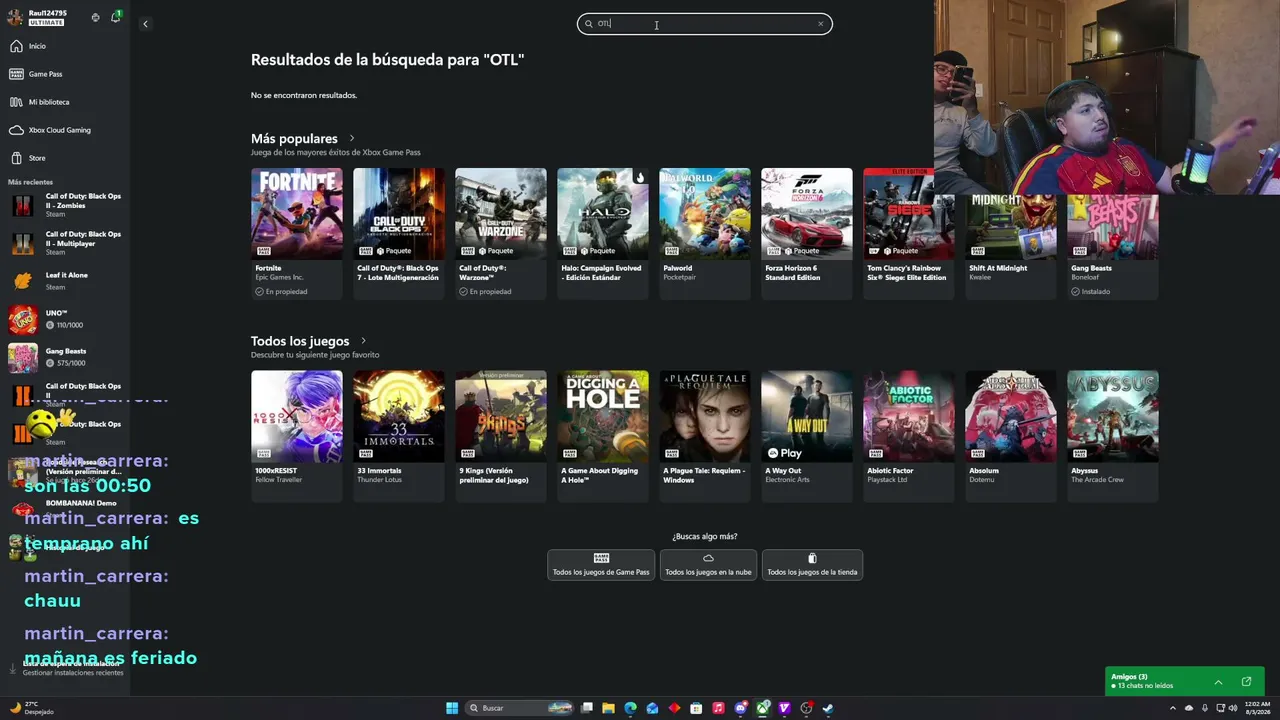Click the printer-like icon beside the username

point(95,17)
